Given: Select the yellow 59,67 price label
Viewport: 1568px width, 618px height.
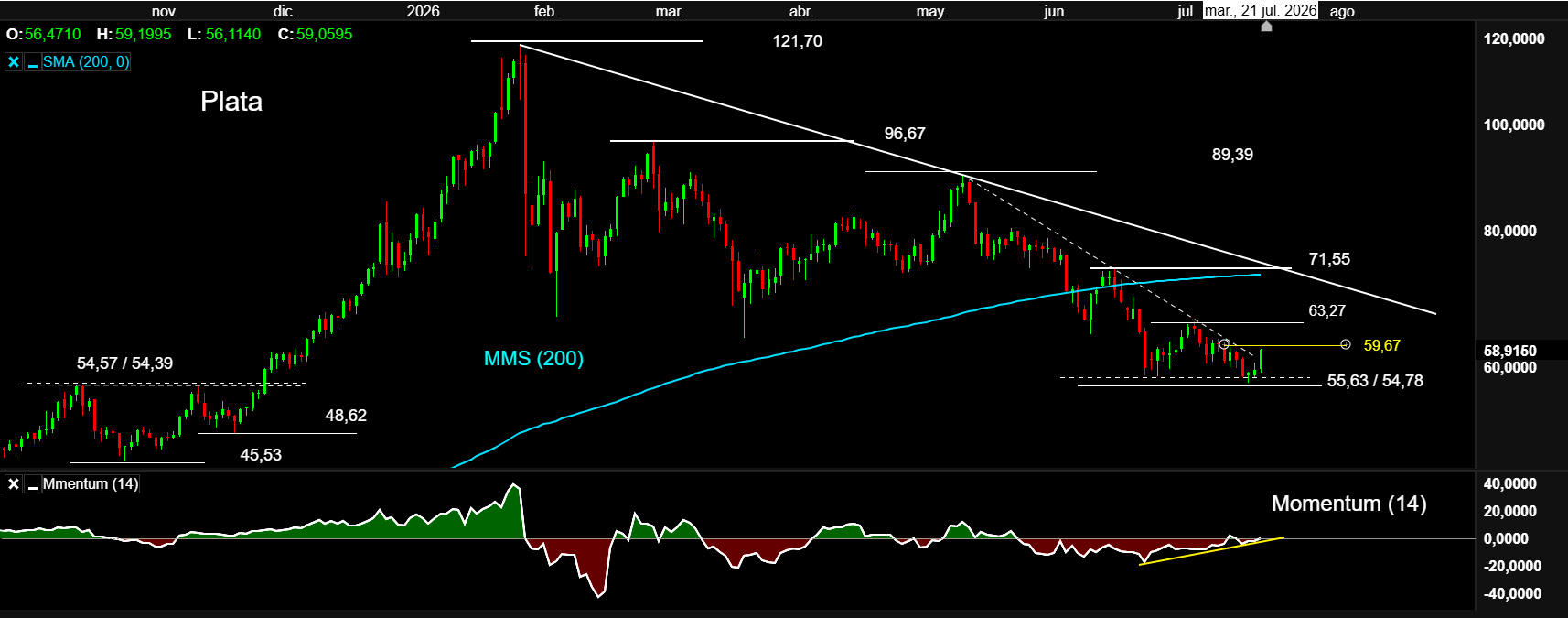Looking at the screenshot, I should (1381, 345).
